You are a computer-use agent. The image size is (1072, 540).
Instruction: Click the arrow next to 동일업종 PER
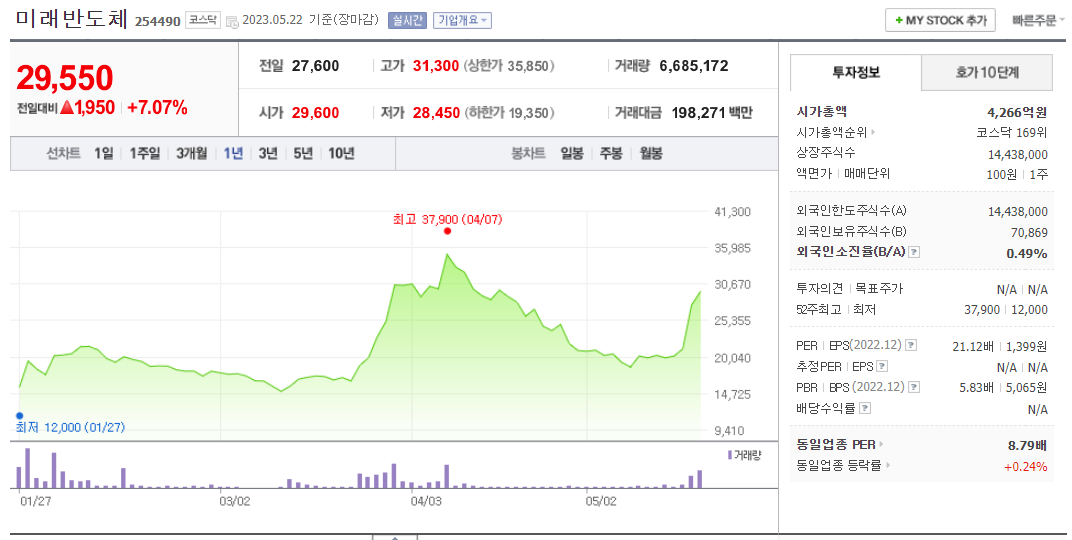click(881, 444)
